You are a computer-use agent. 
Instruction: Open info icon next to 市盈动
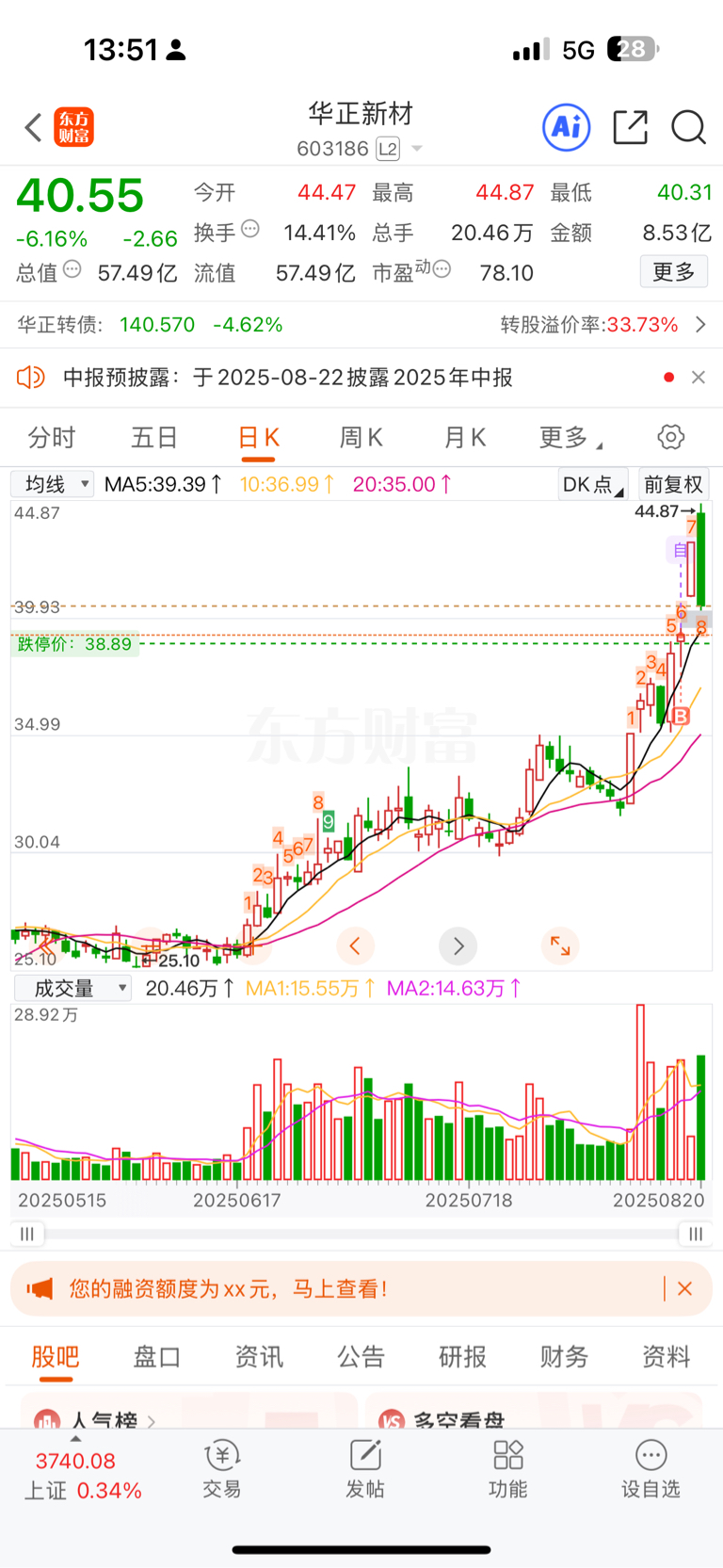[442, 269]
